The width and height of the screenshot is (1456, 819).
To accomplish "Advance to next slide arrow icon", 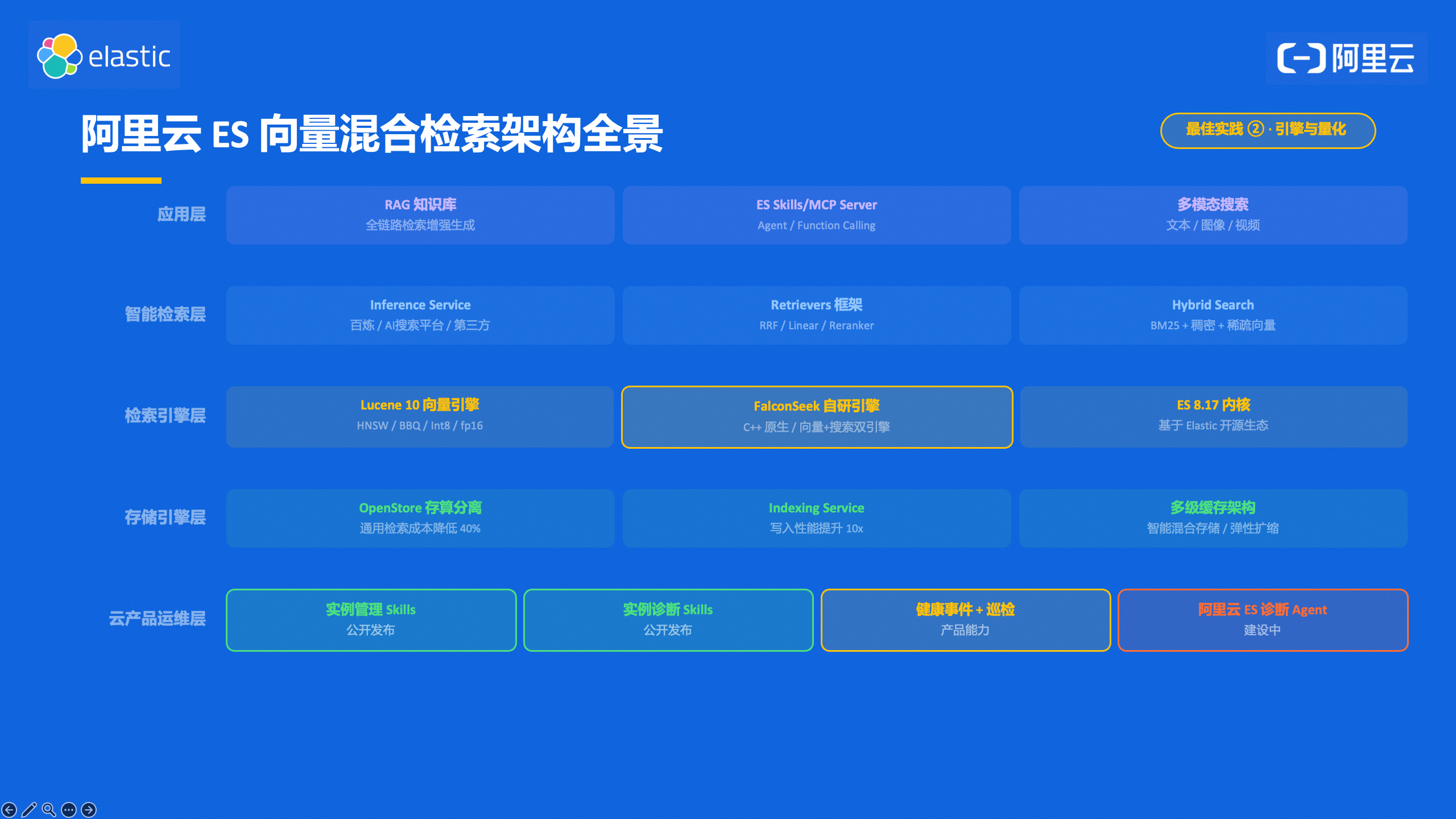I will 89,809.
